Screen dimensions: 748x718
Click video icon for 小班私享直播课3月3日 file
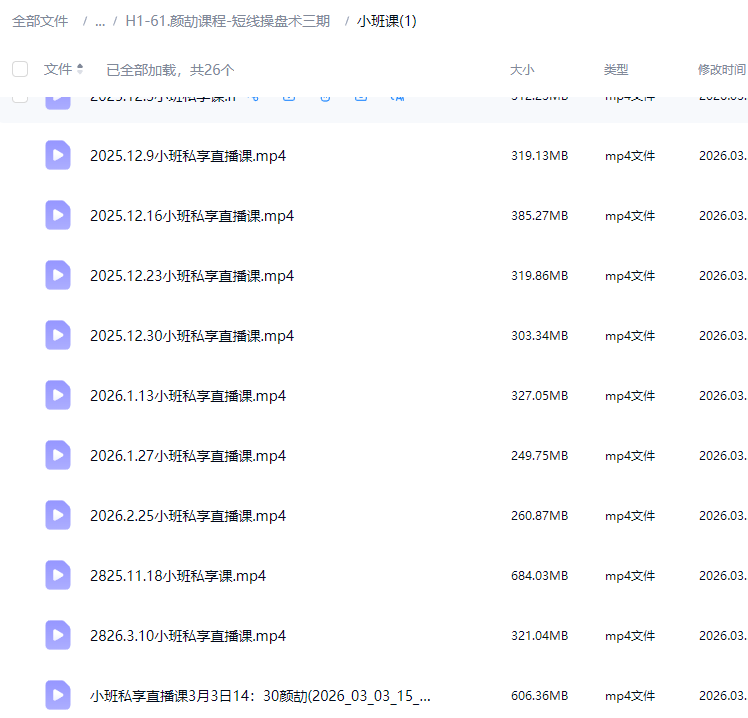coord(58,696)
